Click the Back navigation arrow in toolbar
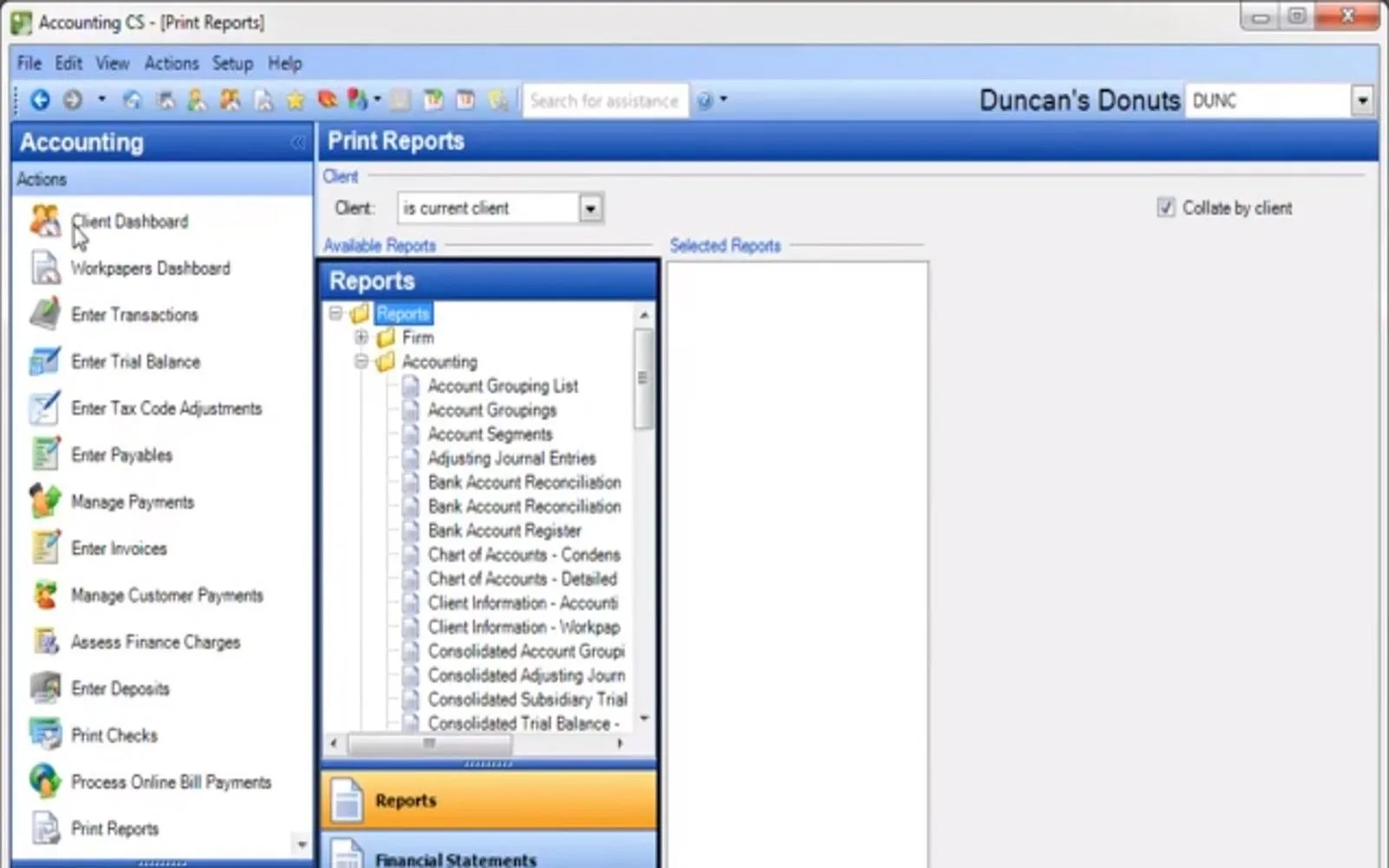This screenshot has width=1389, height=868. click(x=40, y=100)
